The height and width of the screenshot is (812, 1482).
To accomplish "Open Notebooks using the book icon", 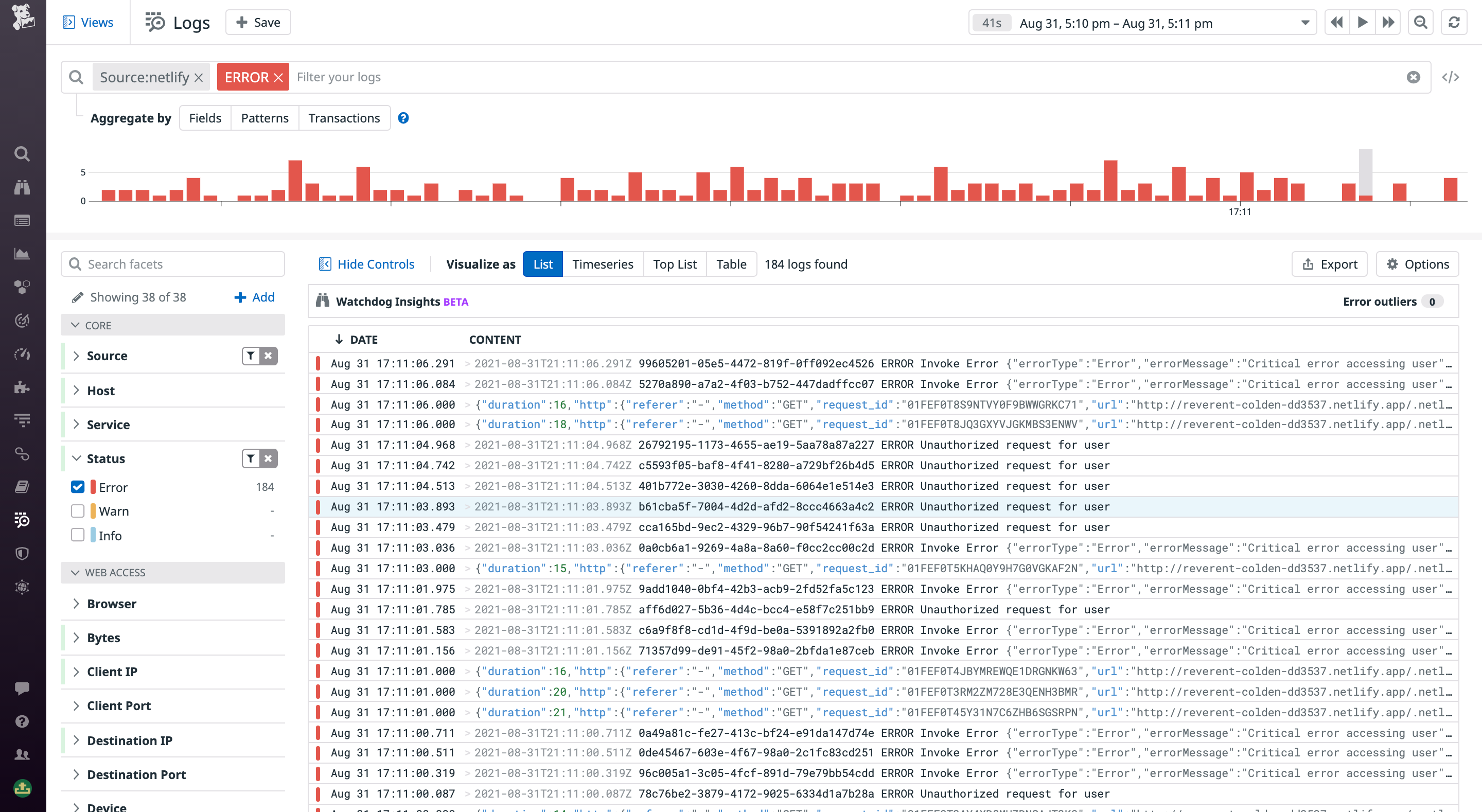I will 21,486.
